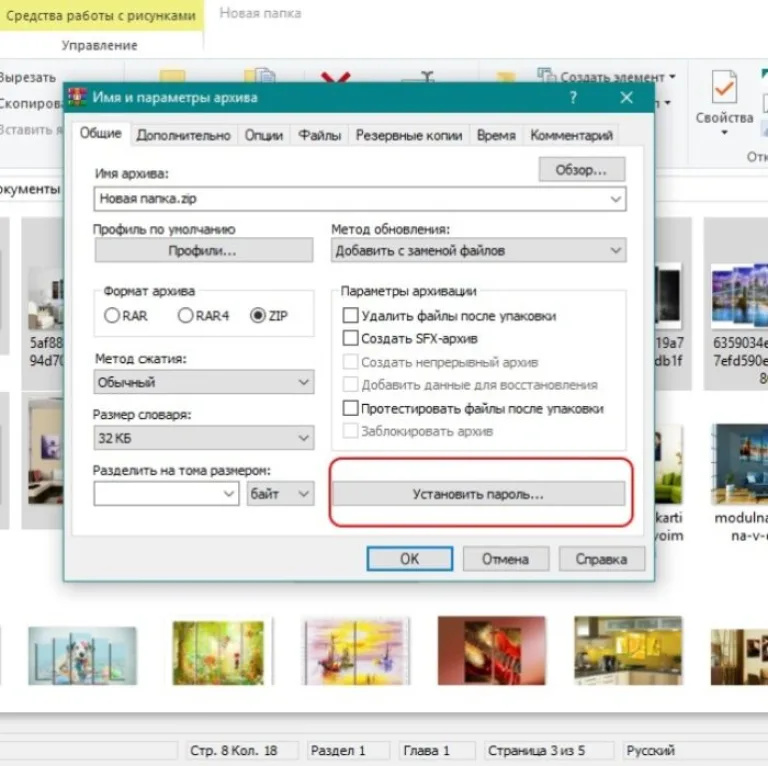Select the city night panorama thumbnail
Viewport: 768px width, 766px height.
coord(740,295)
